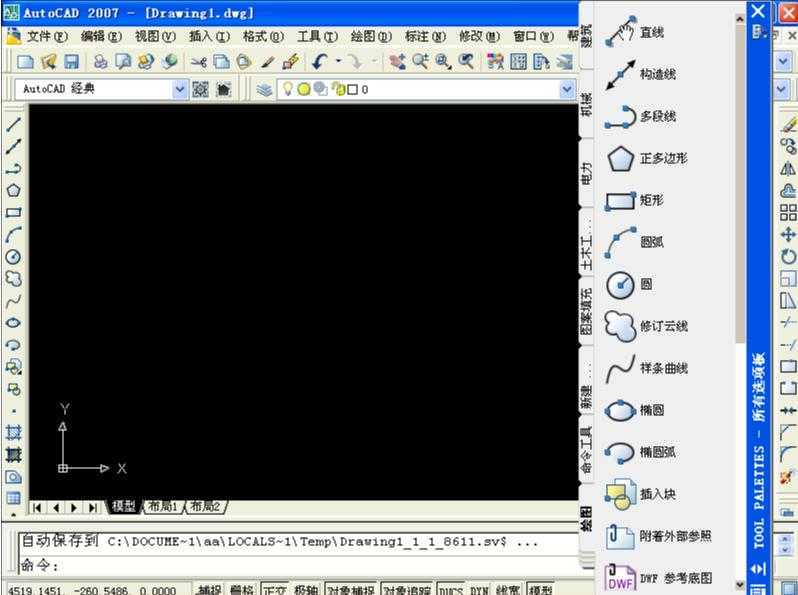
Task: Open plot preview from the toolbar
Action: pyautogui.click(x=123, y=62)
